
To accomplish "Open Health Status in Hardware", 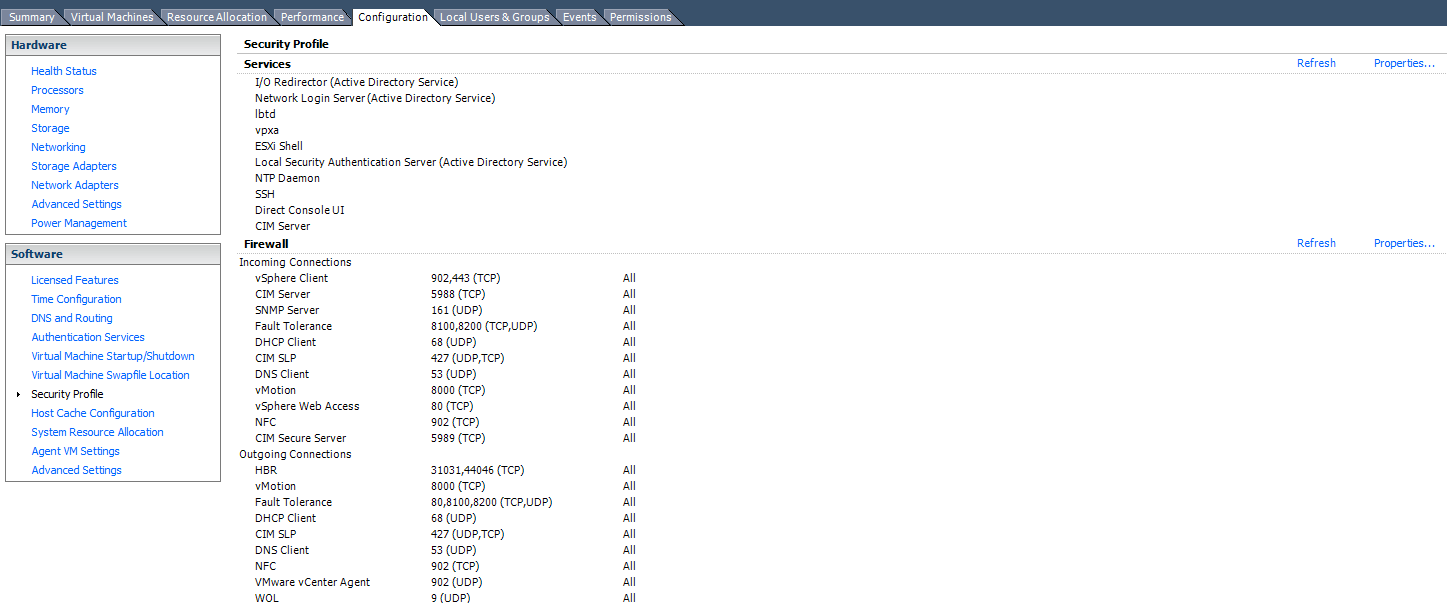I will [64, 71].
